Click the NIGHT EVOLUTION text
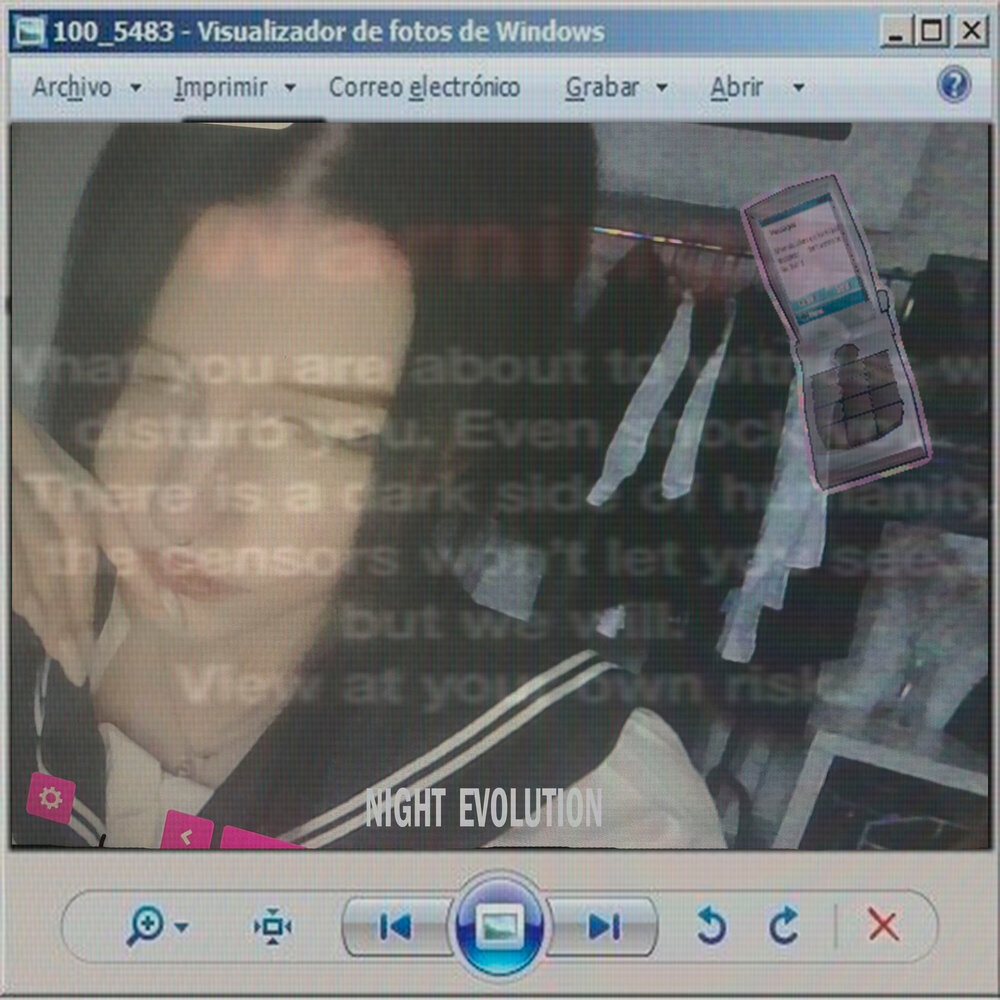The image size is (1000, 1000). (484, 808)
